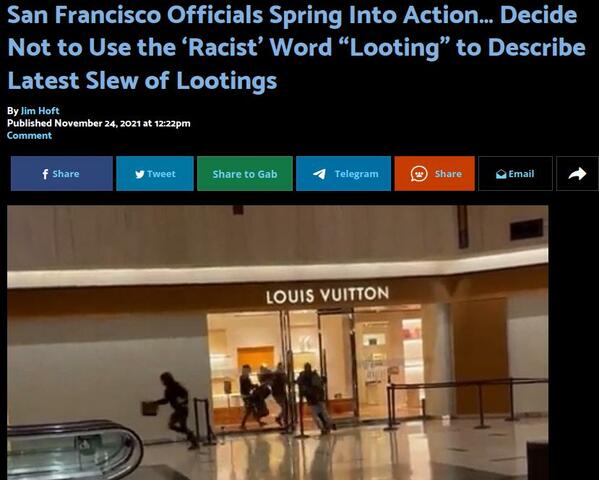The height and width of the screenshot is (480, 599).
Task: Click the orange Share button text
Action: (448, 174)
